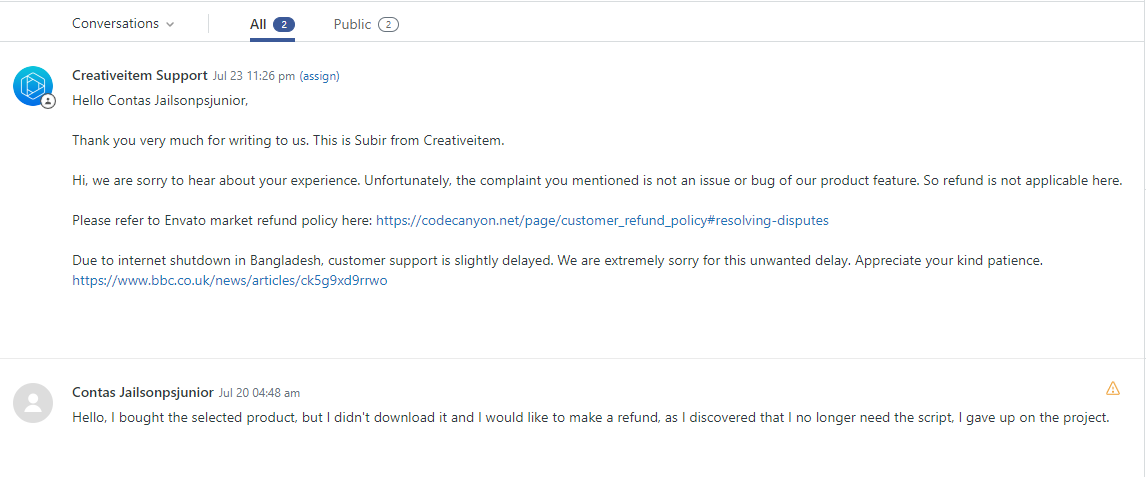Open the codecanyon customer refund policy link
This screenshot has height=477, width=1146.
pyautogui.click(x=602, y=220)
